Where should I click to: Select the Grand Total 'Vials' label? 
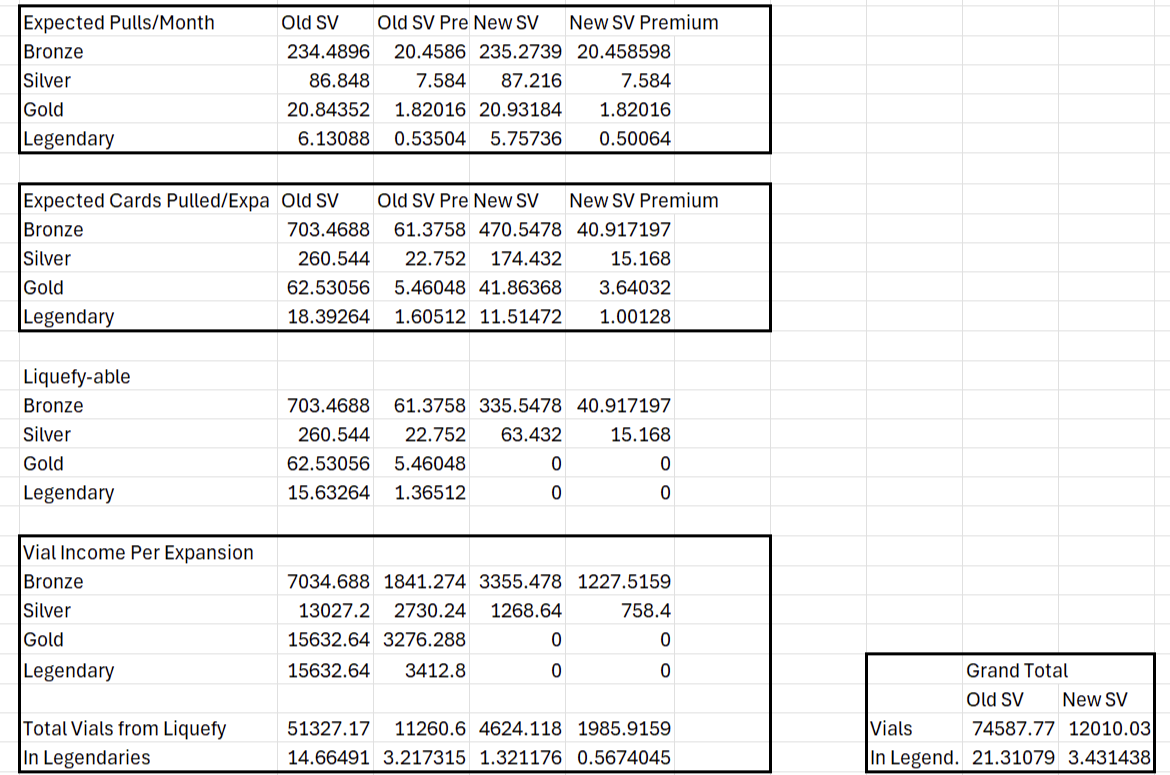[x=915, y=729]
